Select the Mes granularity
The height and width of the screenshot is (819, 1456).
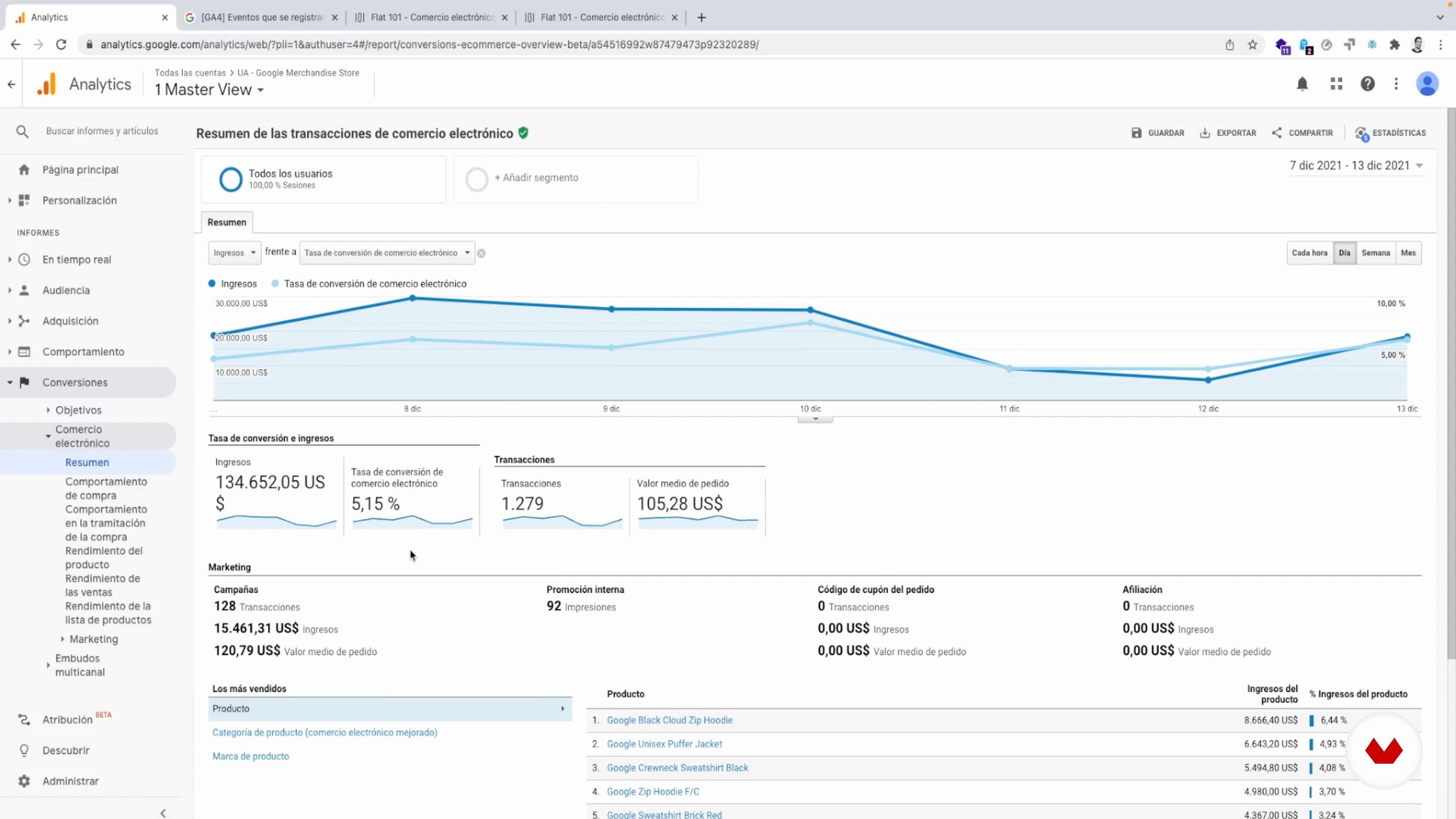(1408, 253)
